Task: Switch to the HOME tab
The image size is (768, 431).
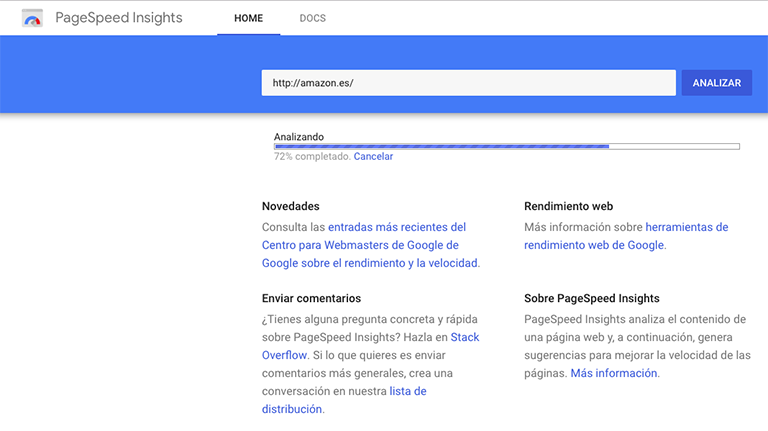Action: pos(248,18)
